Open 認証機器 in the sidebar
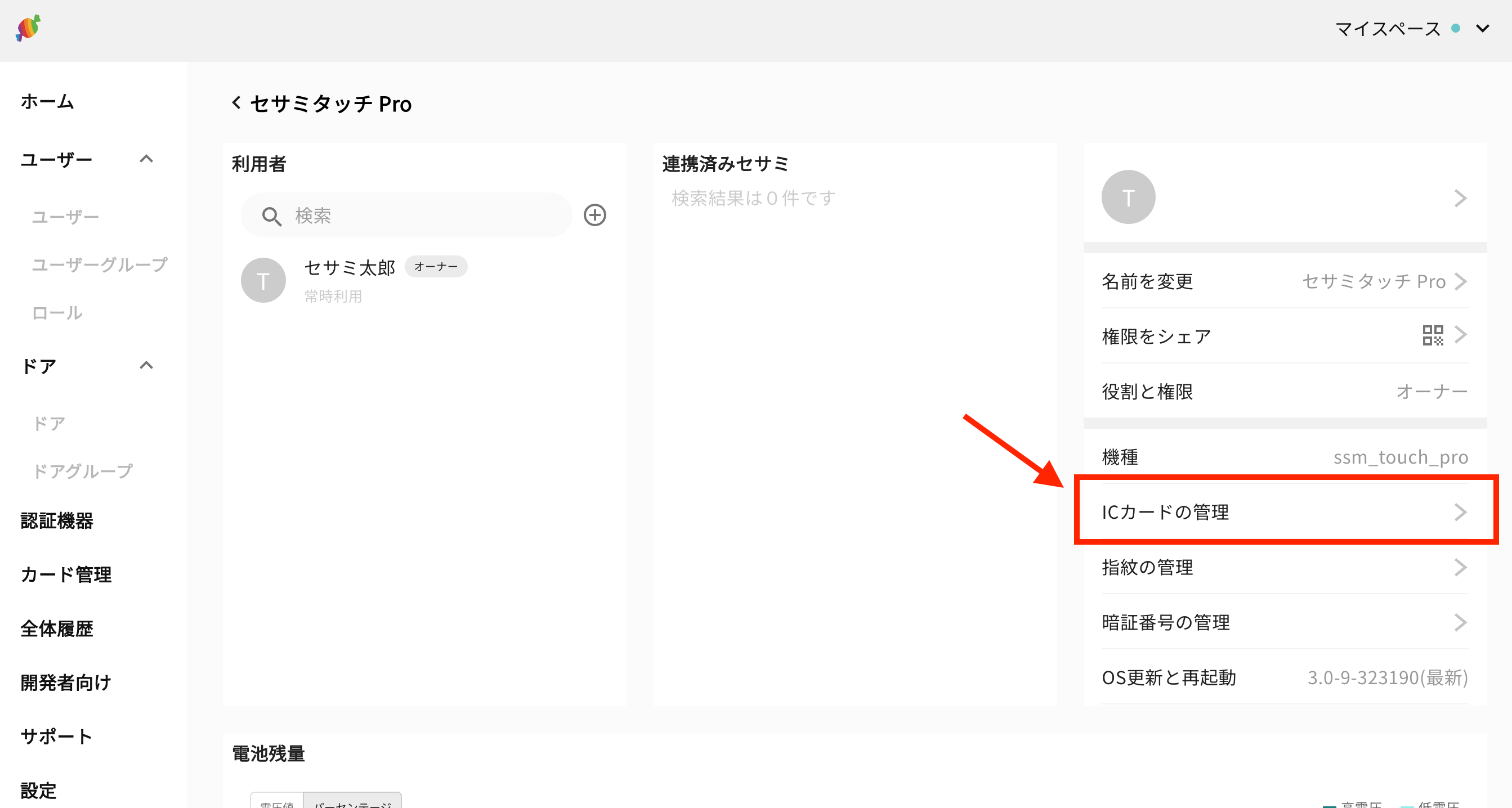The image size is (1512, 808). pos(57,520)
